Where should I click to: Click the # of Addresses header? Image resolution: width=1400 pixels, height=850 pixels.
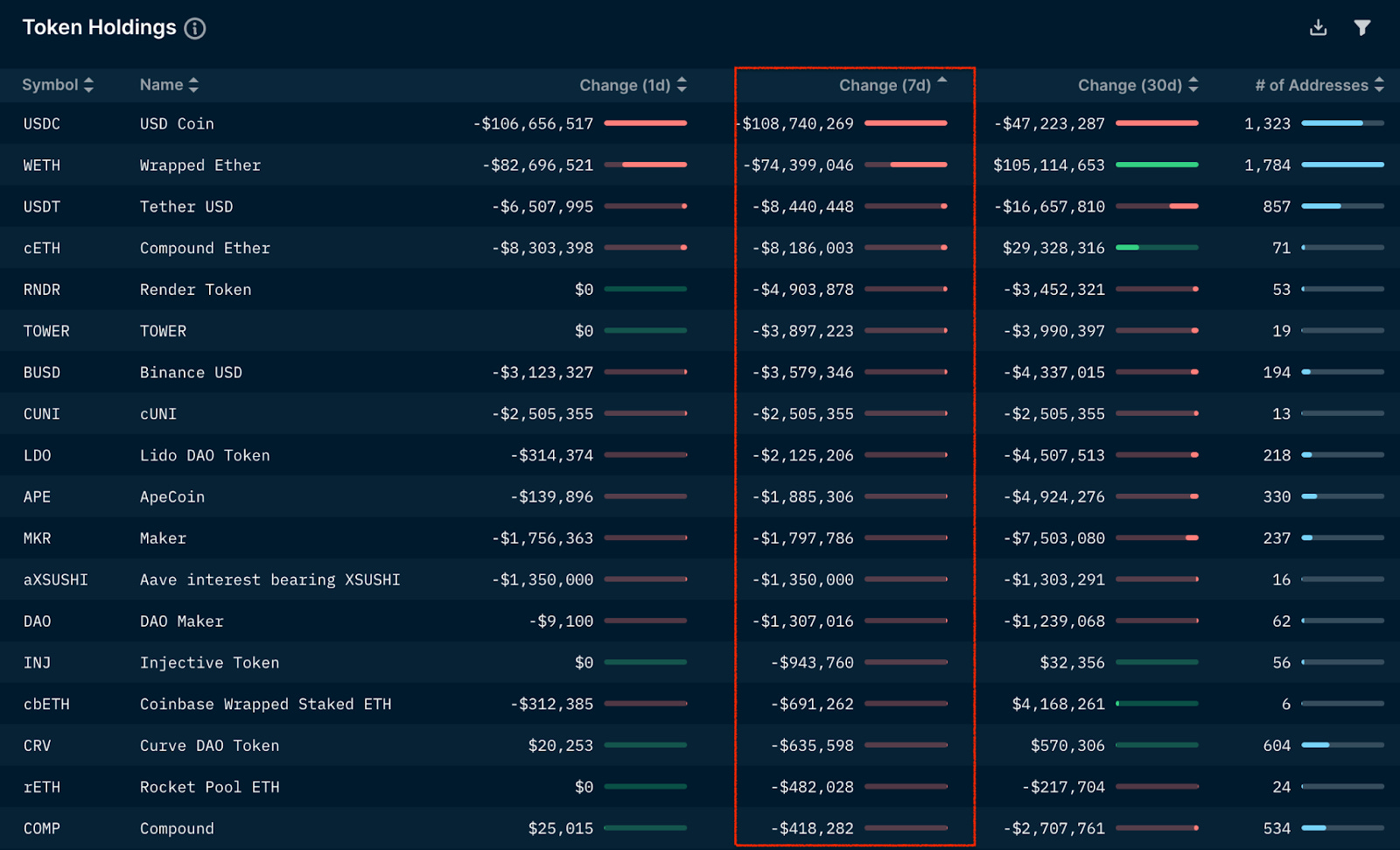click(x=1312, y=86)
